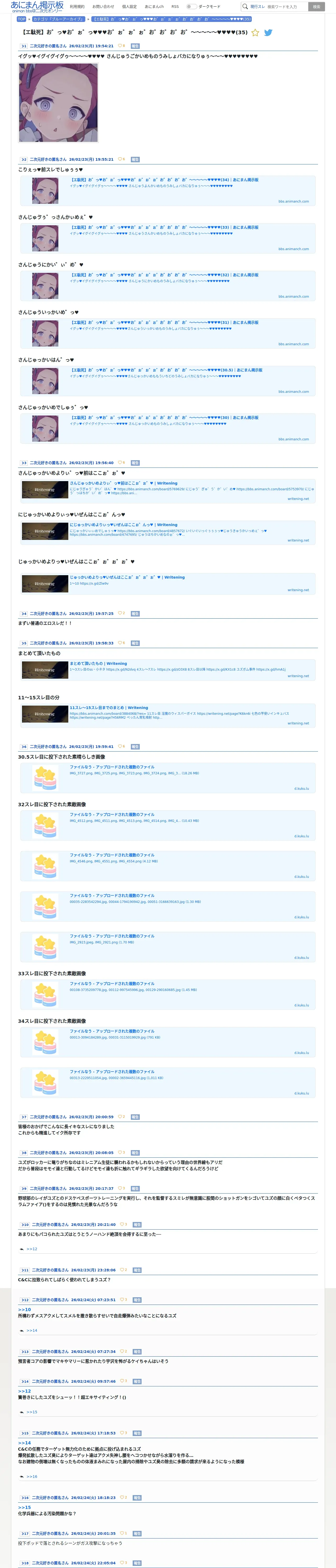Click the thumbnail of thread card (33)
This screenshot has height=1568, width=336.
[x=45, y=239]
